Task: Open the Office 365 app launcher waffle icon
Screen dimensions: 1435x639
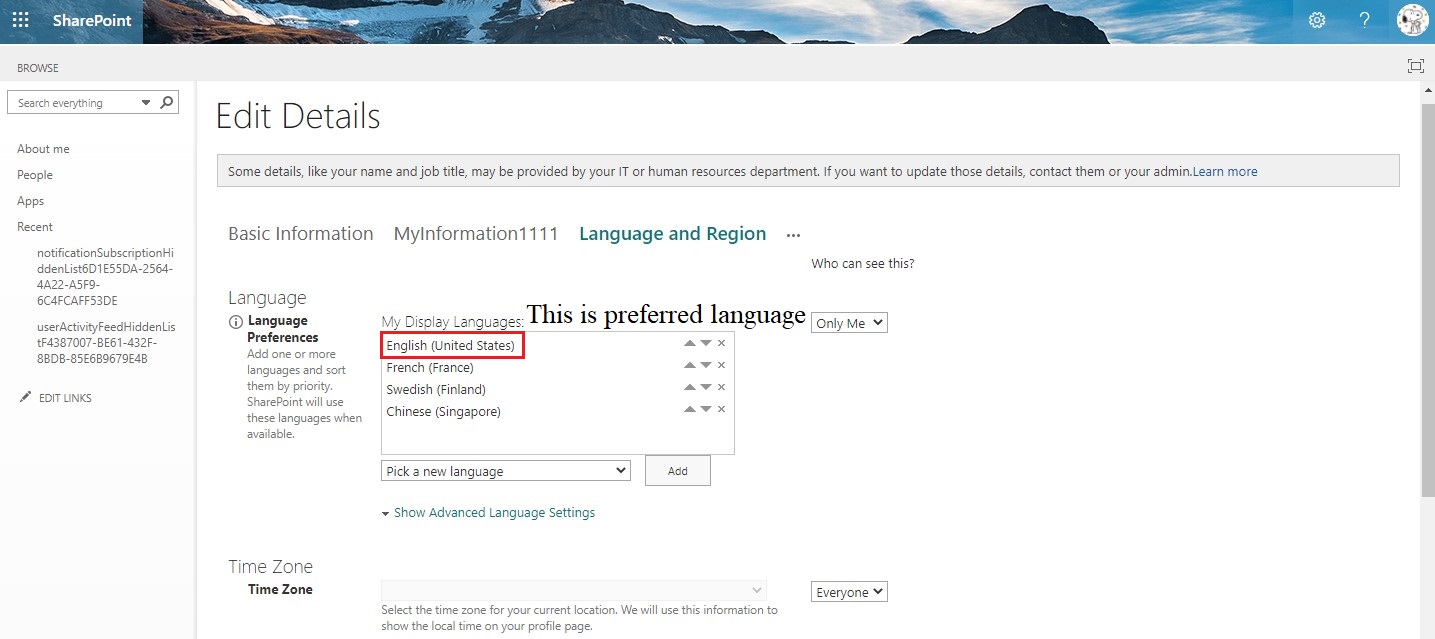Action: (20, 20)
